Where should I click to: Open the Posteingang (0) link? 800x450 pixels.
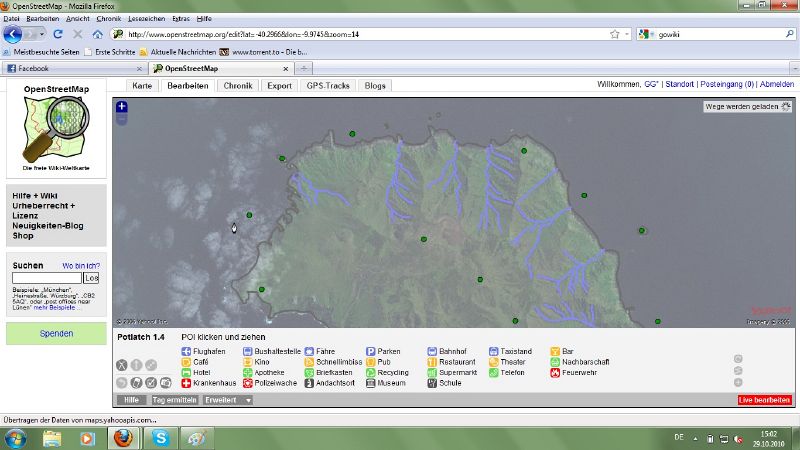[x=727, y=84]
